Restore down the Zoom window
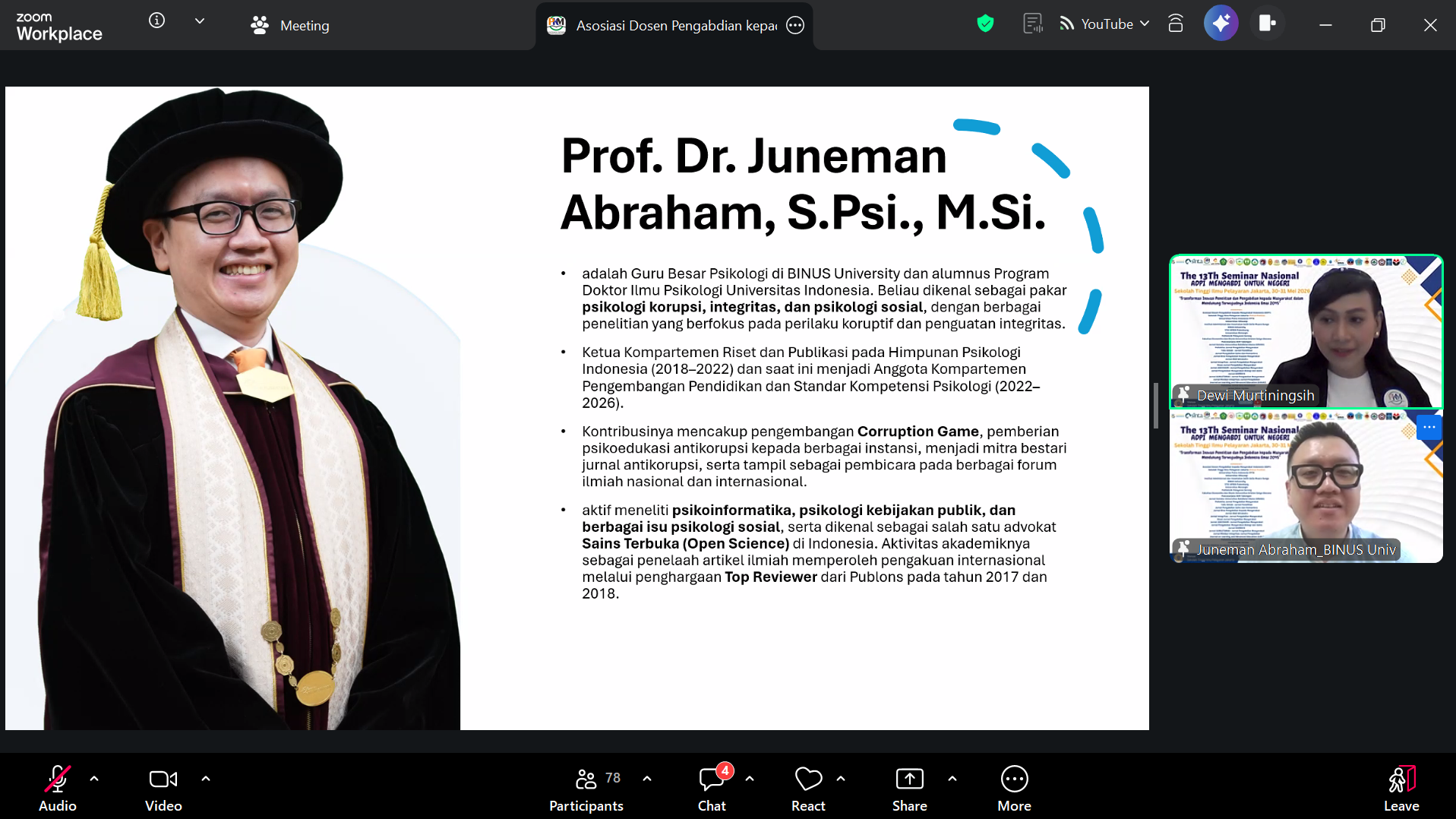The height and width of the screenshot is (819, 1456). click(x=1378, y=25)
